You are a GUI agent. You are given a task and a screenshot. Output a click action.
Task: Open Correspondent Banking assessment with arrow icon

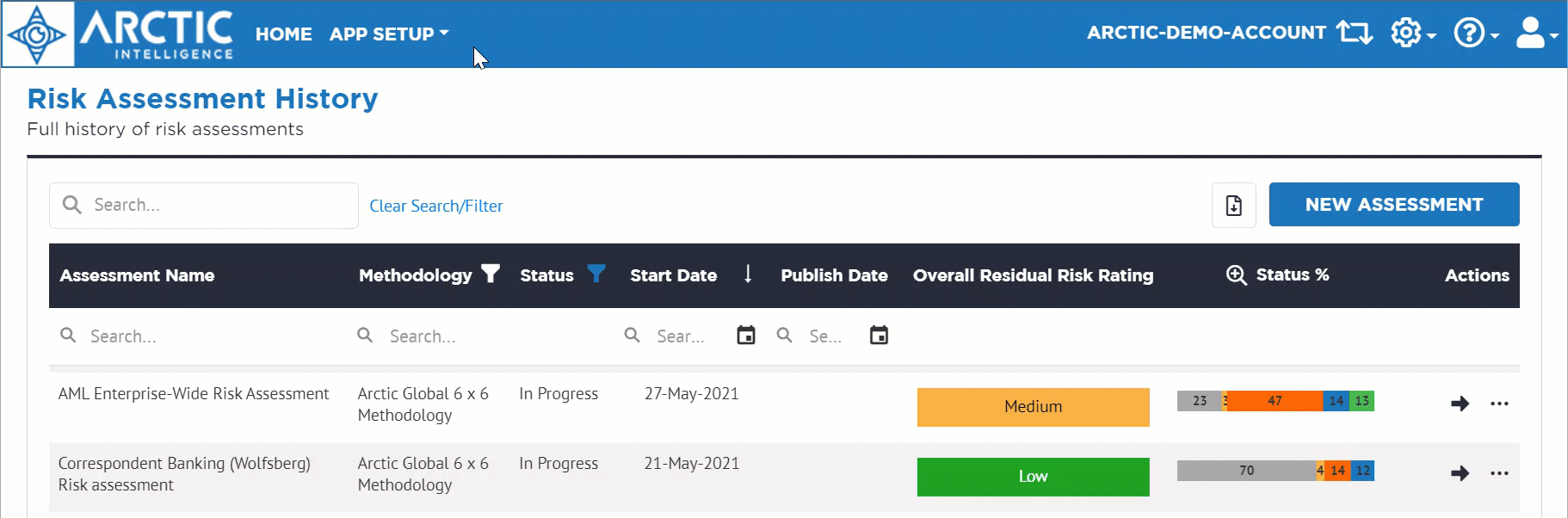tap(1460, 473)
